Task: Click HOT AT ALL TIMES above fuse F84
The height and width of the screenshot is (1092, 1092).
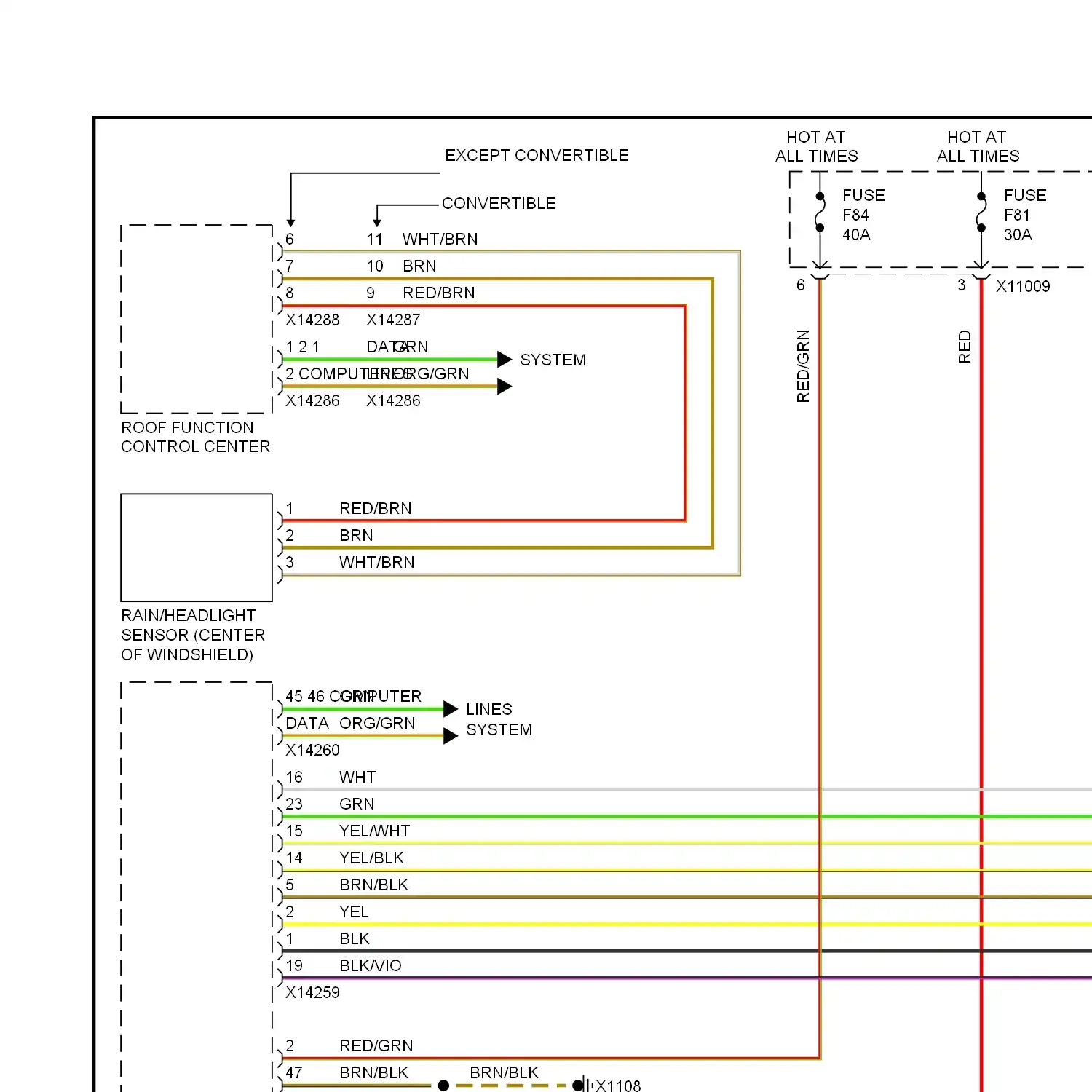Action: 816,146
